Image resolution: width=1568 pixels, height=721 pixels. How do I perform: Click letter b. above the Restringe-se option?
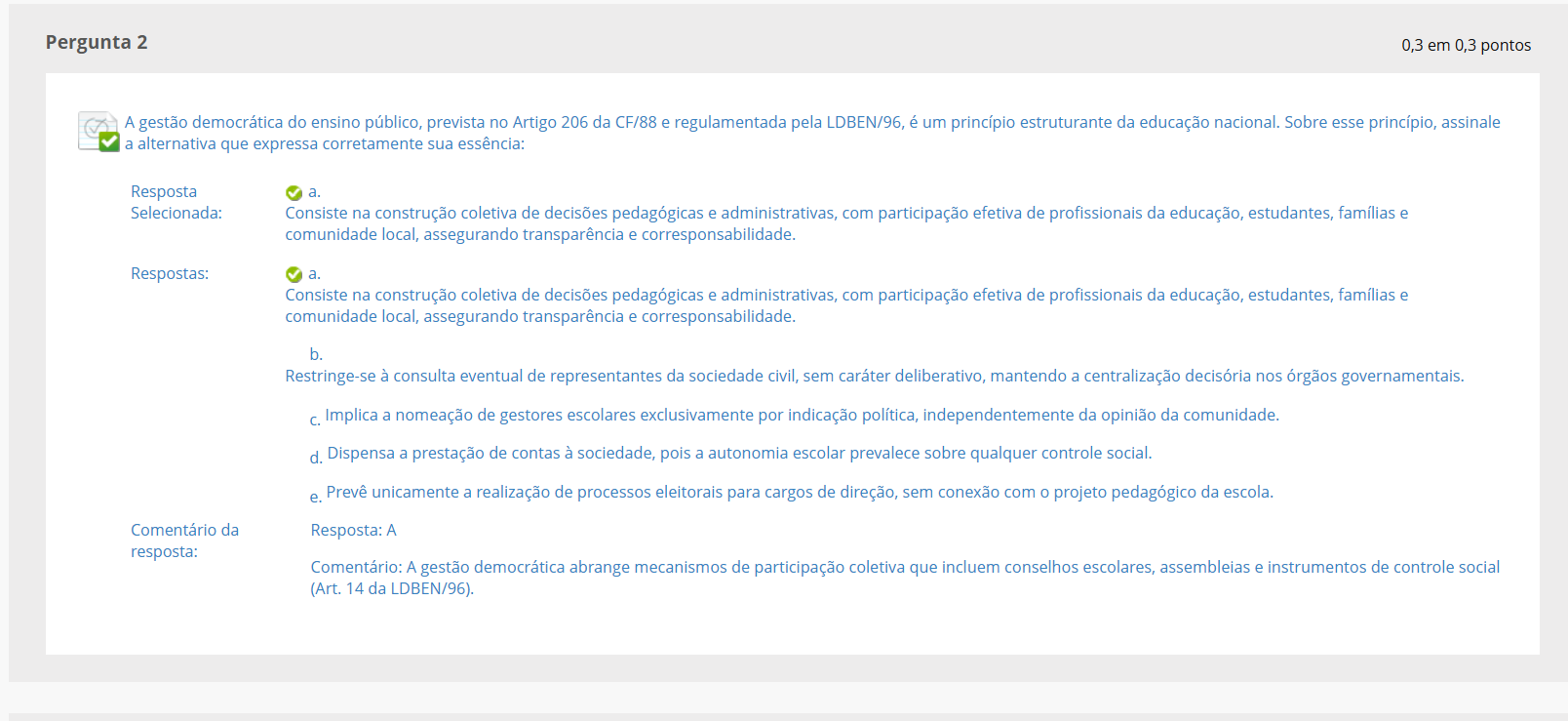pyautogui.click(x=316, y=354)
